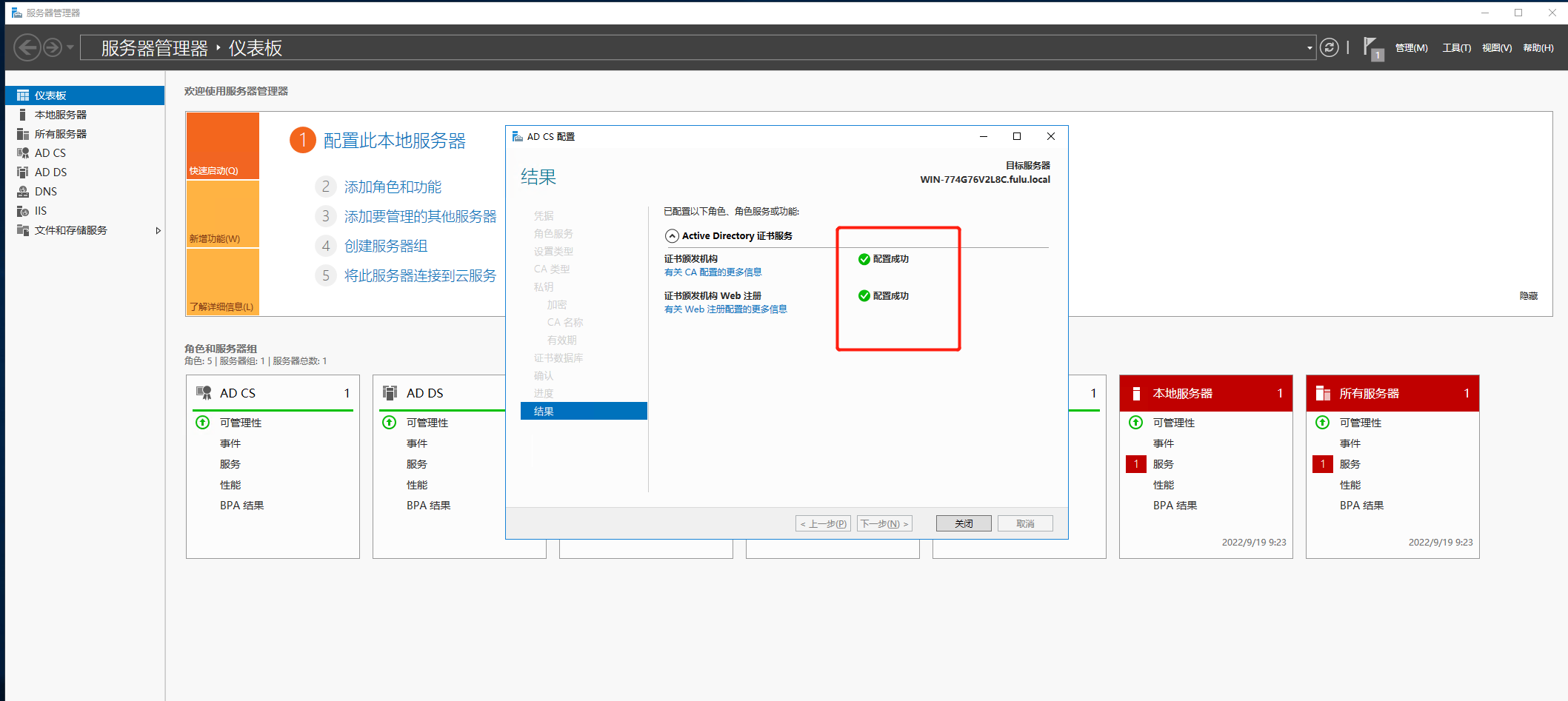
Task: Click the AD CS 配置 dialog title icon
Action: [x=518, y=137]
